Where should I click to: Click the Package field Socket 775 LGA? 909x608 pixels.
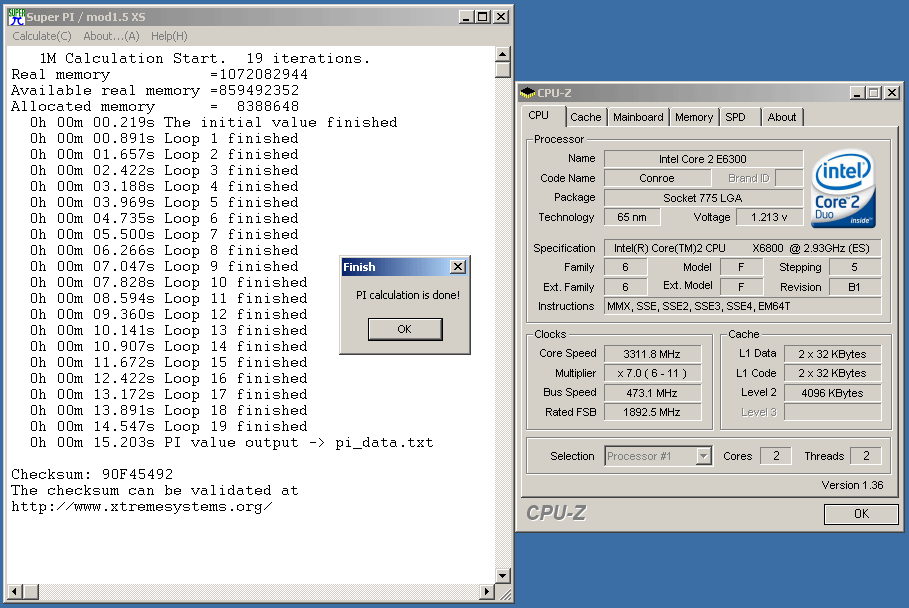[x=703, y=198]
